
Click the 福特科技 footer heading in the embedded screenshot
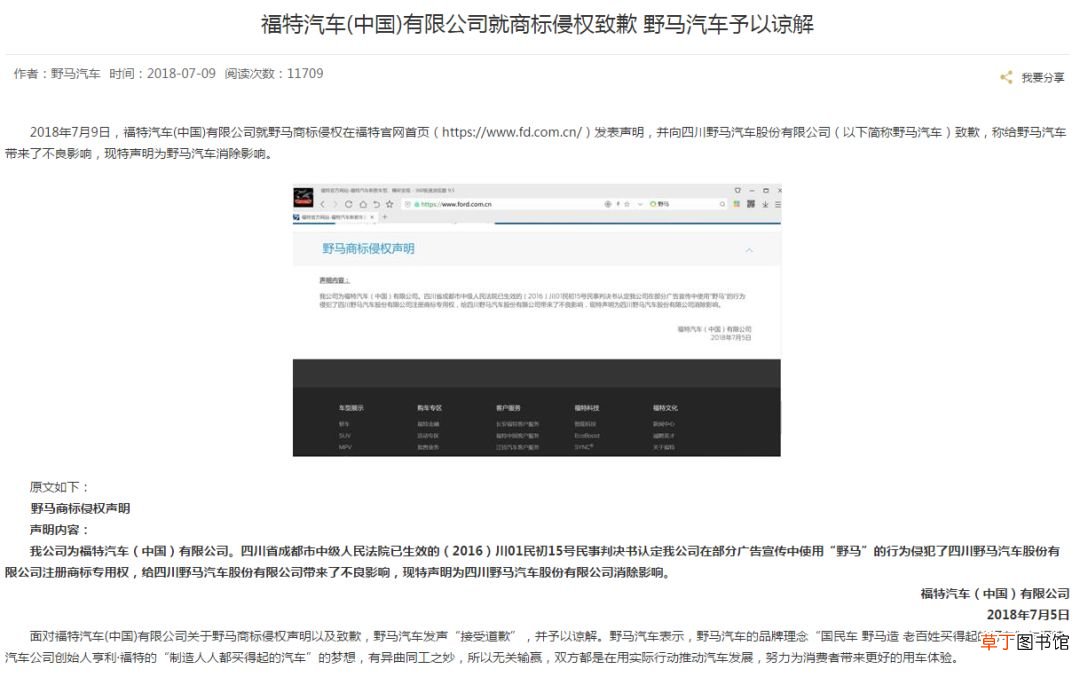(587, 408)
